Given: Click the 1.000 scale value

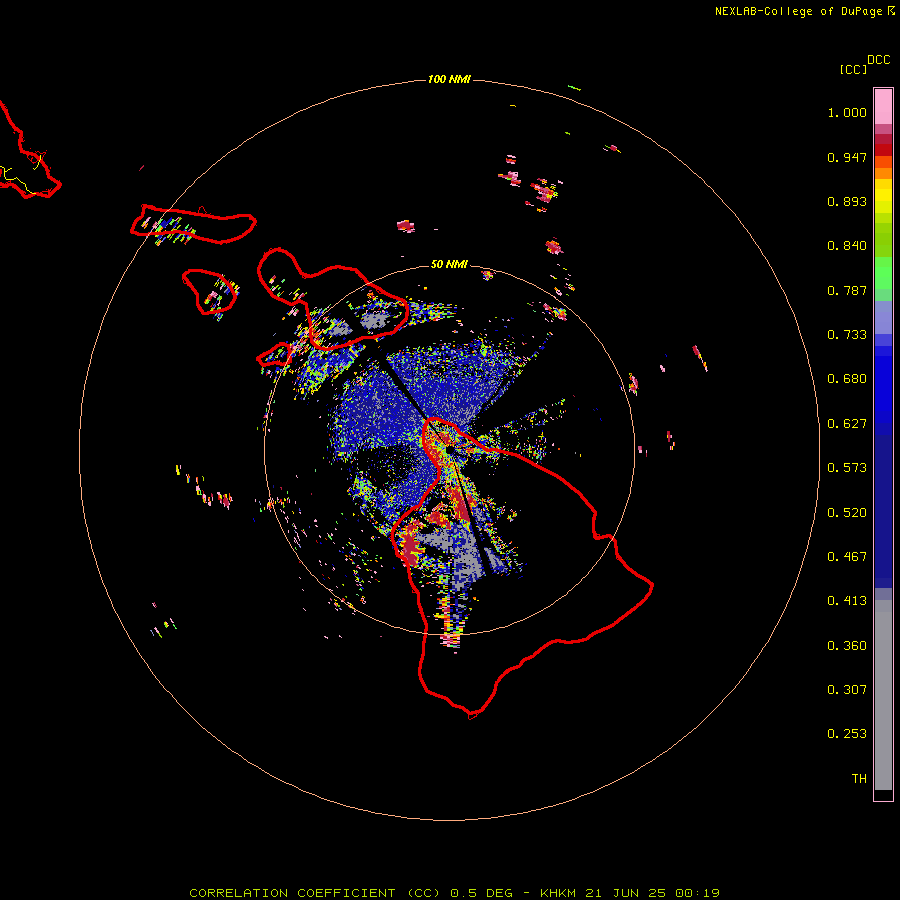Looking at the screenshot, I should pyautogui.click(x=847, y=112).
